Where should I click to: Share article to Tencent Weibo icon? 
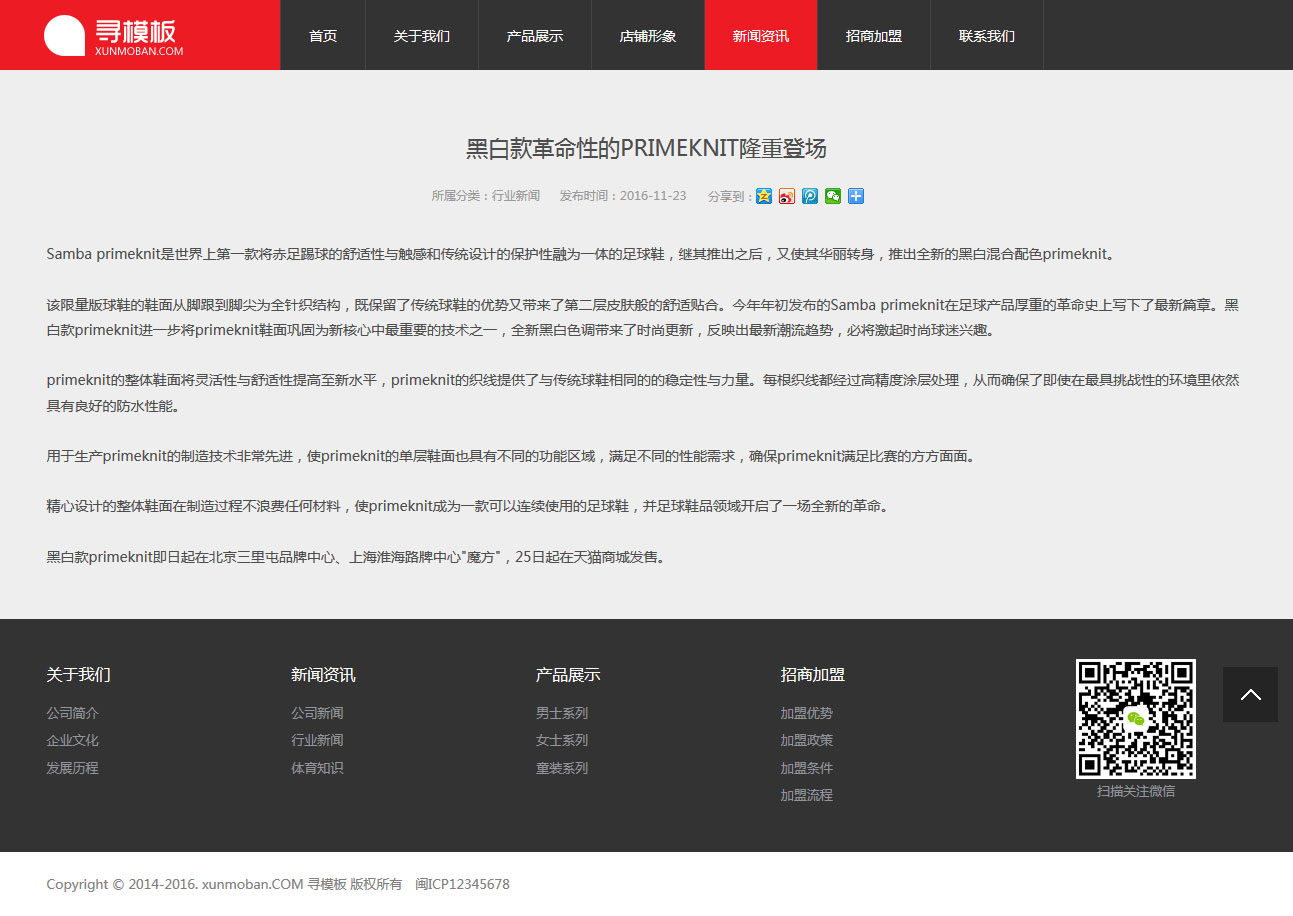point(810,196)
